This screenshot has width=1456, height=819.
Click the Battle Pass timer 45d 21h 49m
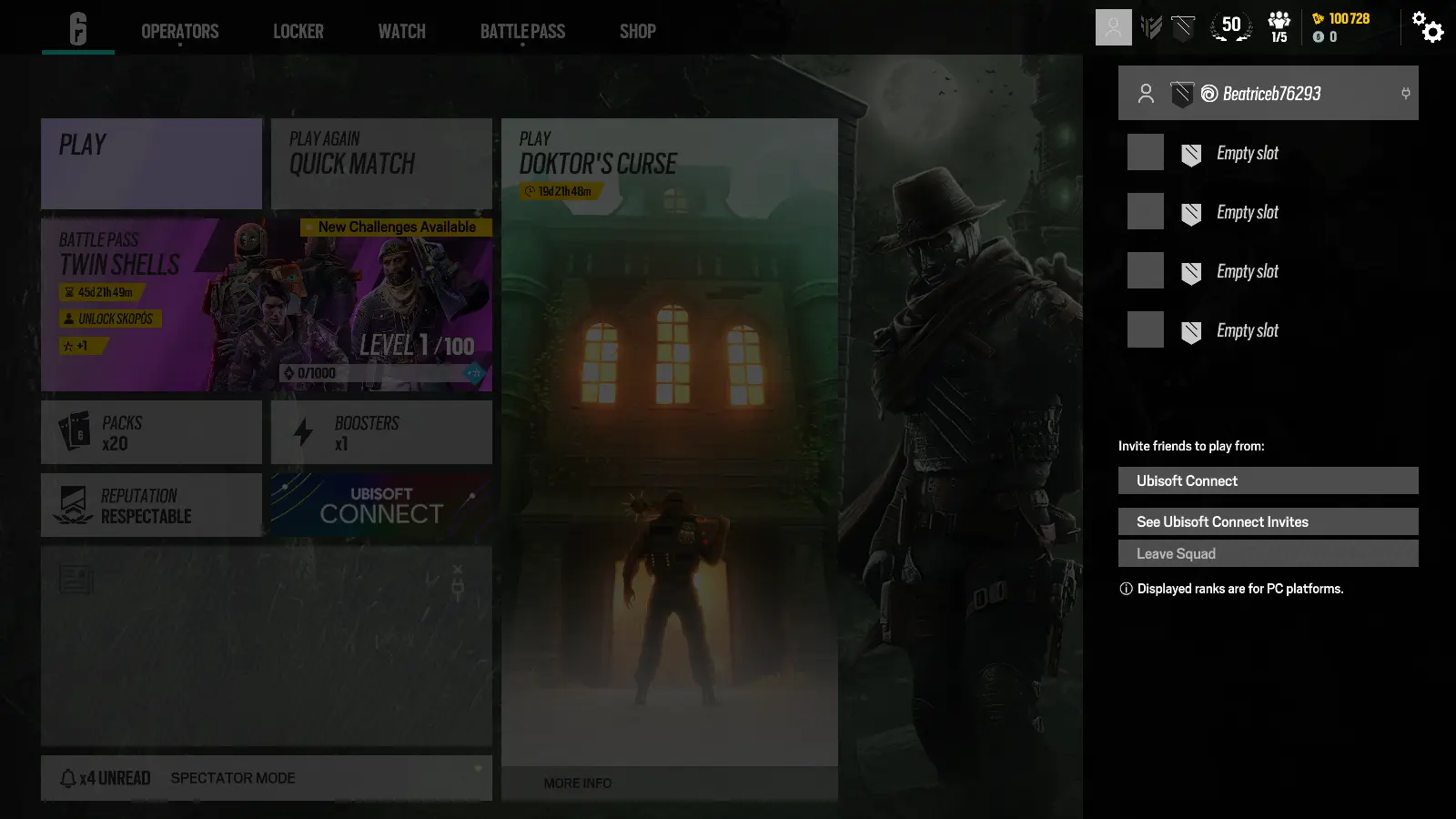click(102, 292)
